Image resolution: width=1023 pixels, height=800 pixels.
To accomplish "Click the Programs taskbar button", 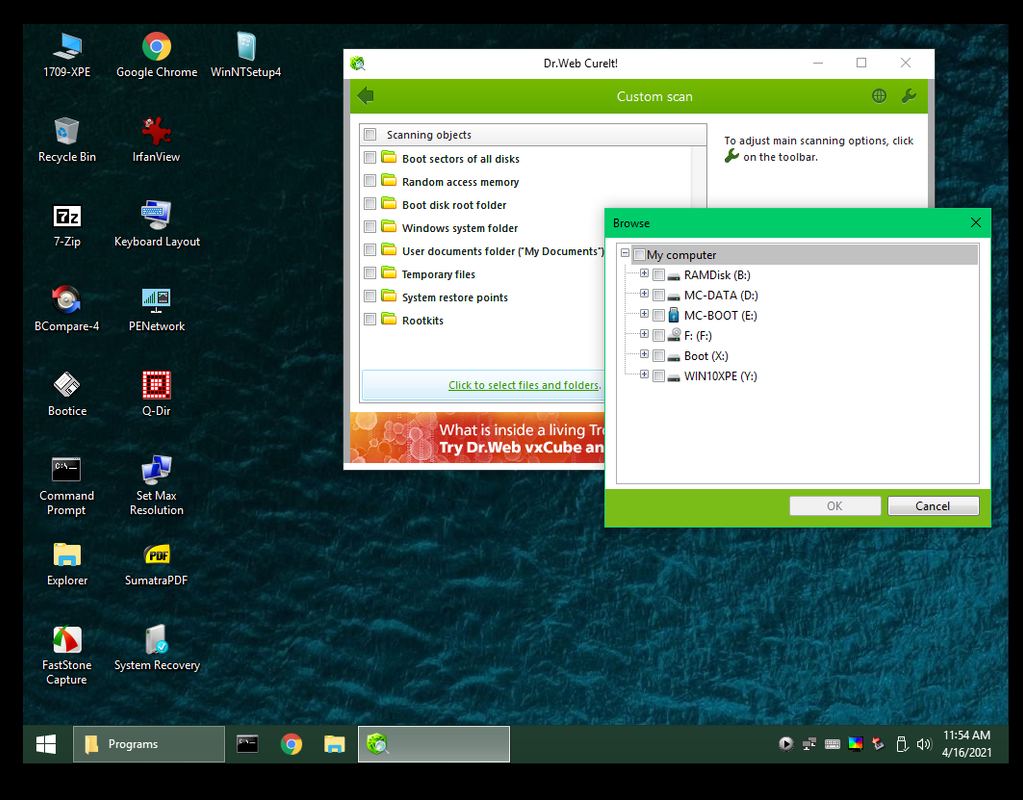I will coord(149,744).
